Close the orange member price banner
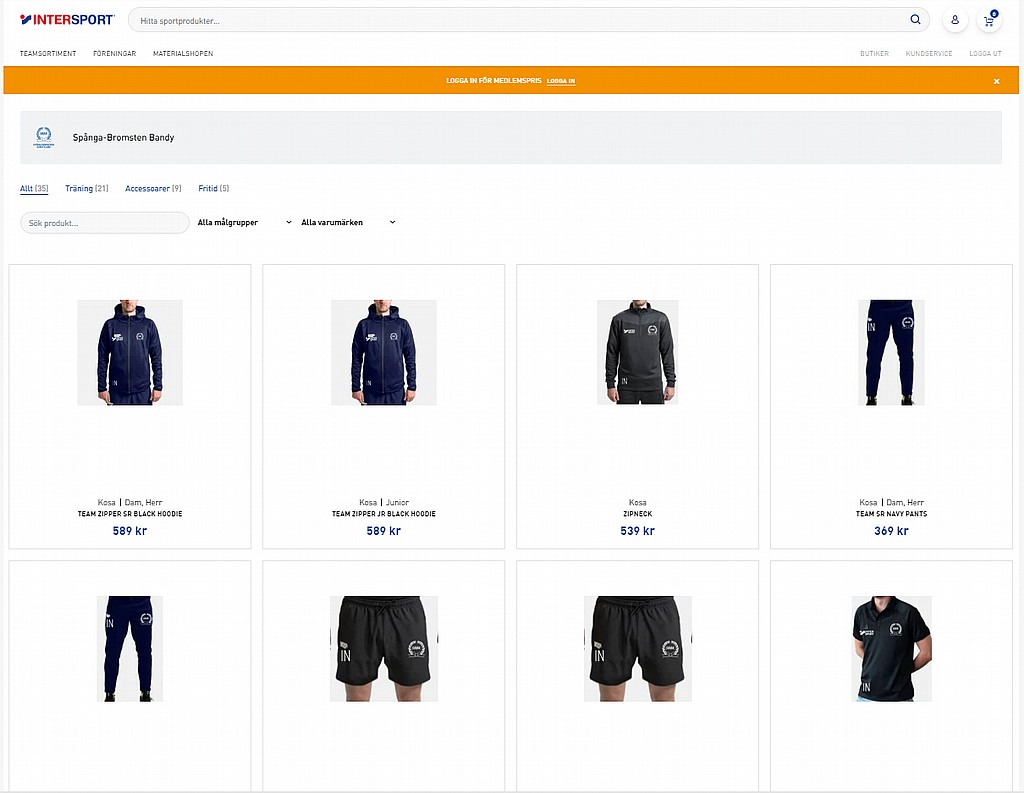Image resolution: width=1024 pixels, height=793 pixels. (997, 81)
